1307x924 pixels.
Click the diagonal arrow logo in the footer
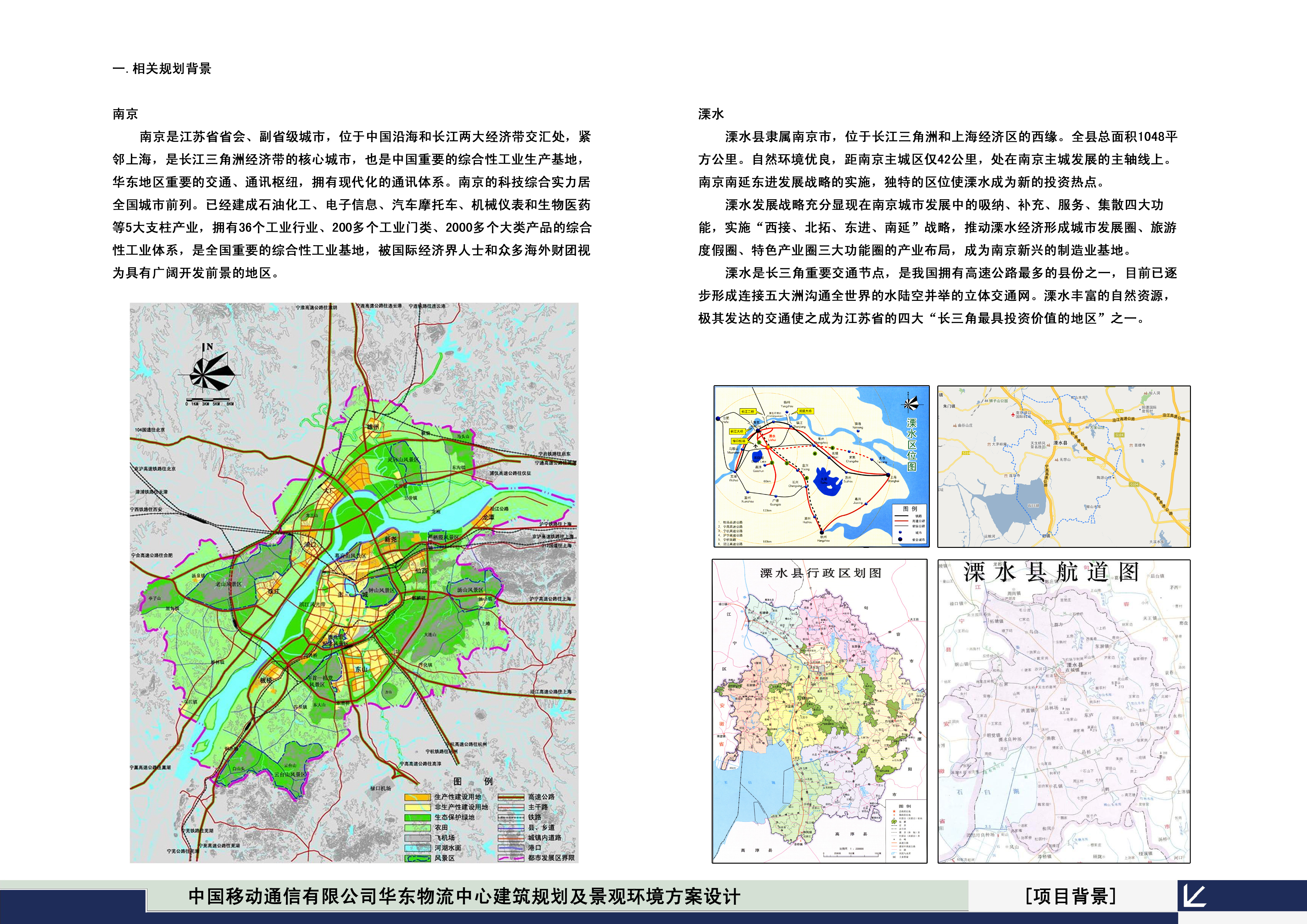pos(1195,896)
